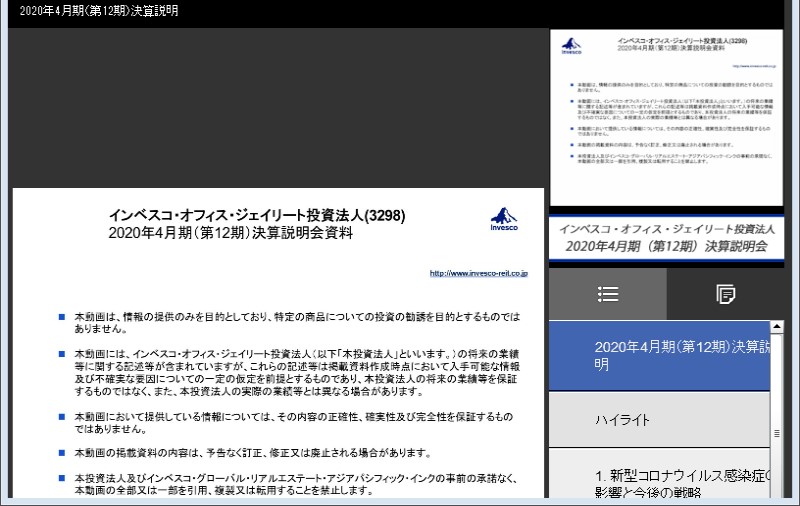Open the notes document tab icon
The width and height of the screenshot is (800, 506).
pos(725,294)
